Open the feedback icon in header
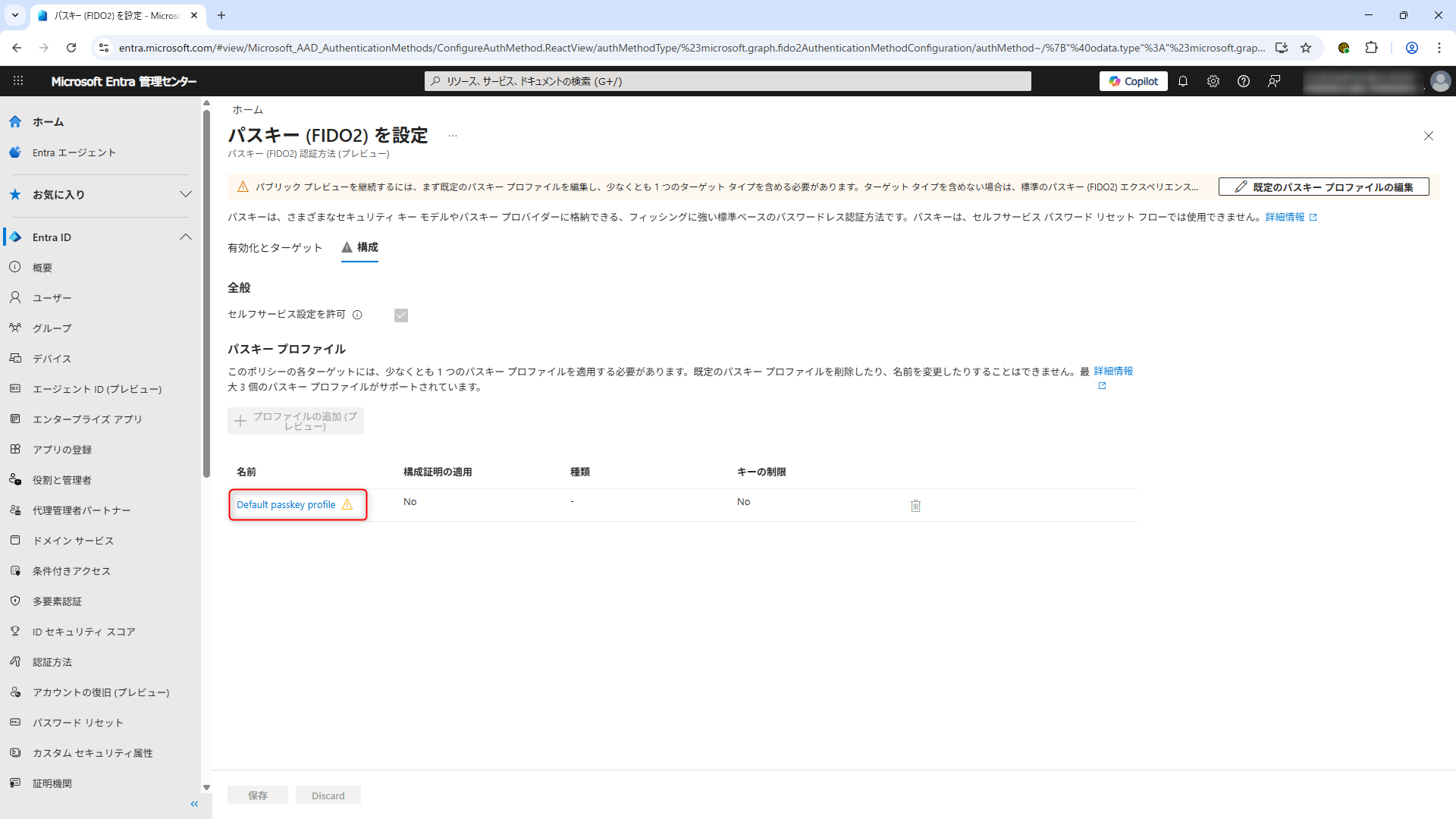The image size is (1456, 819). [1274, 81]
